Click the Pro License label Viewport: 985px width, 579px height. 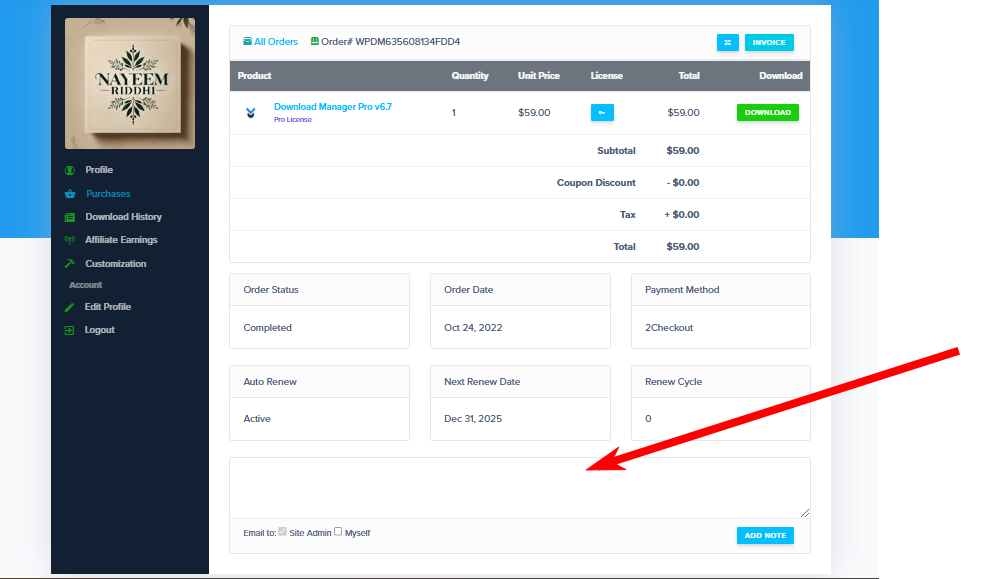(x=293, y=120)
